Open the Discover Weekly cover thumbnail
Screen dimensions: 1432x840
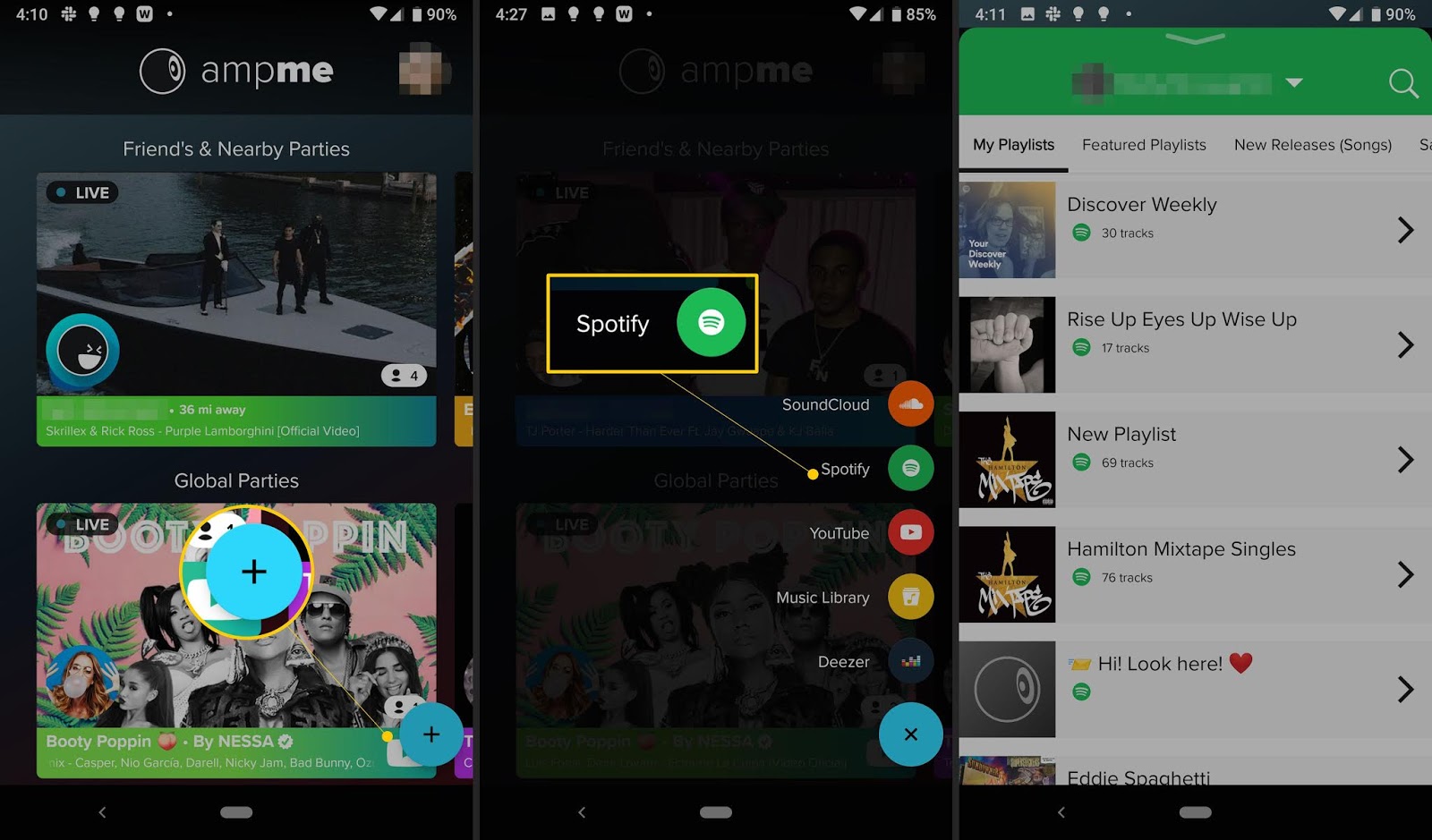[1008, 230]
